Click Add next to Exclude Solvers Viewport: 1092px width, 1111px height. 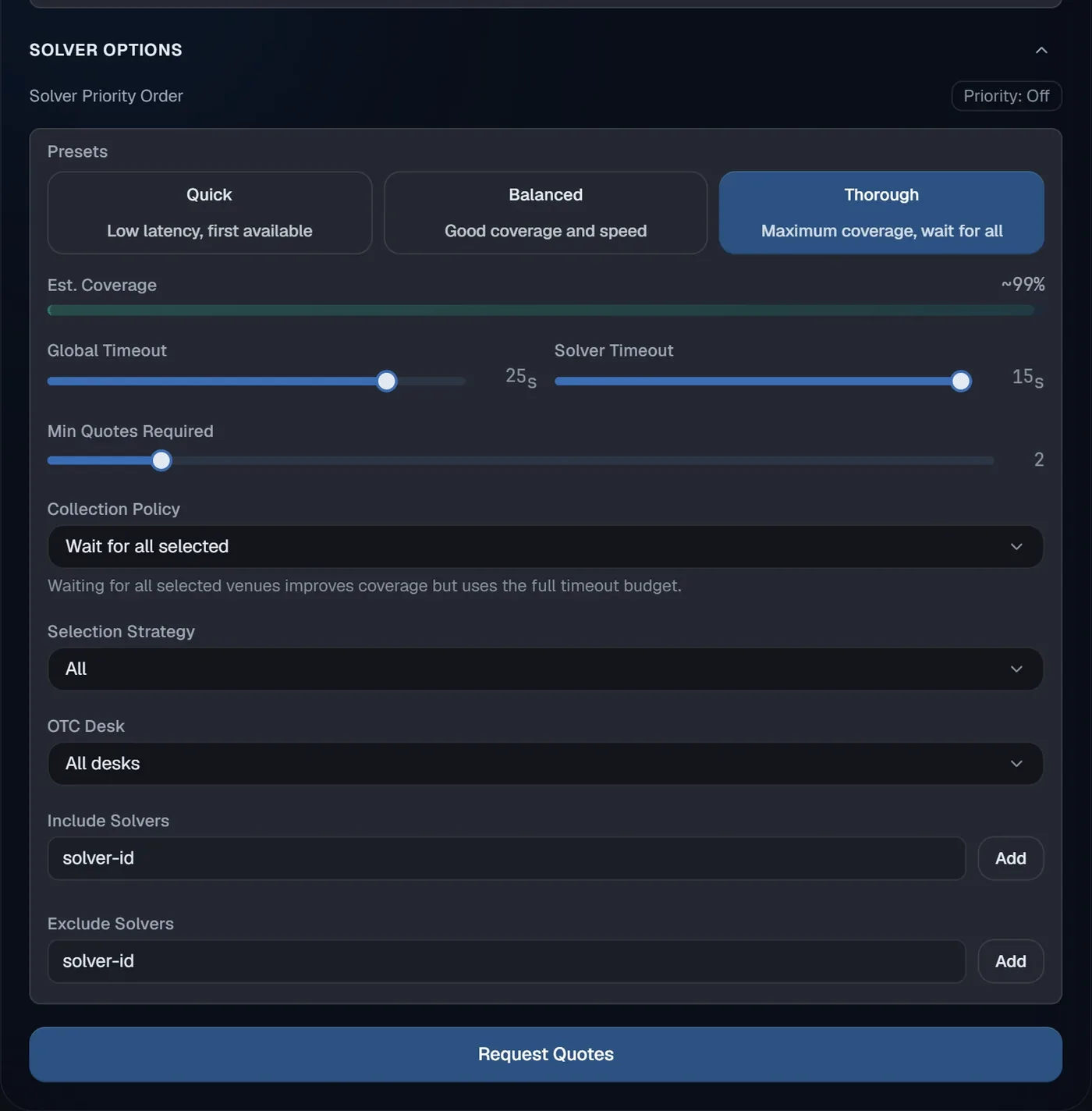pyautogui.click(x=1011, y=961)
